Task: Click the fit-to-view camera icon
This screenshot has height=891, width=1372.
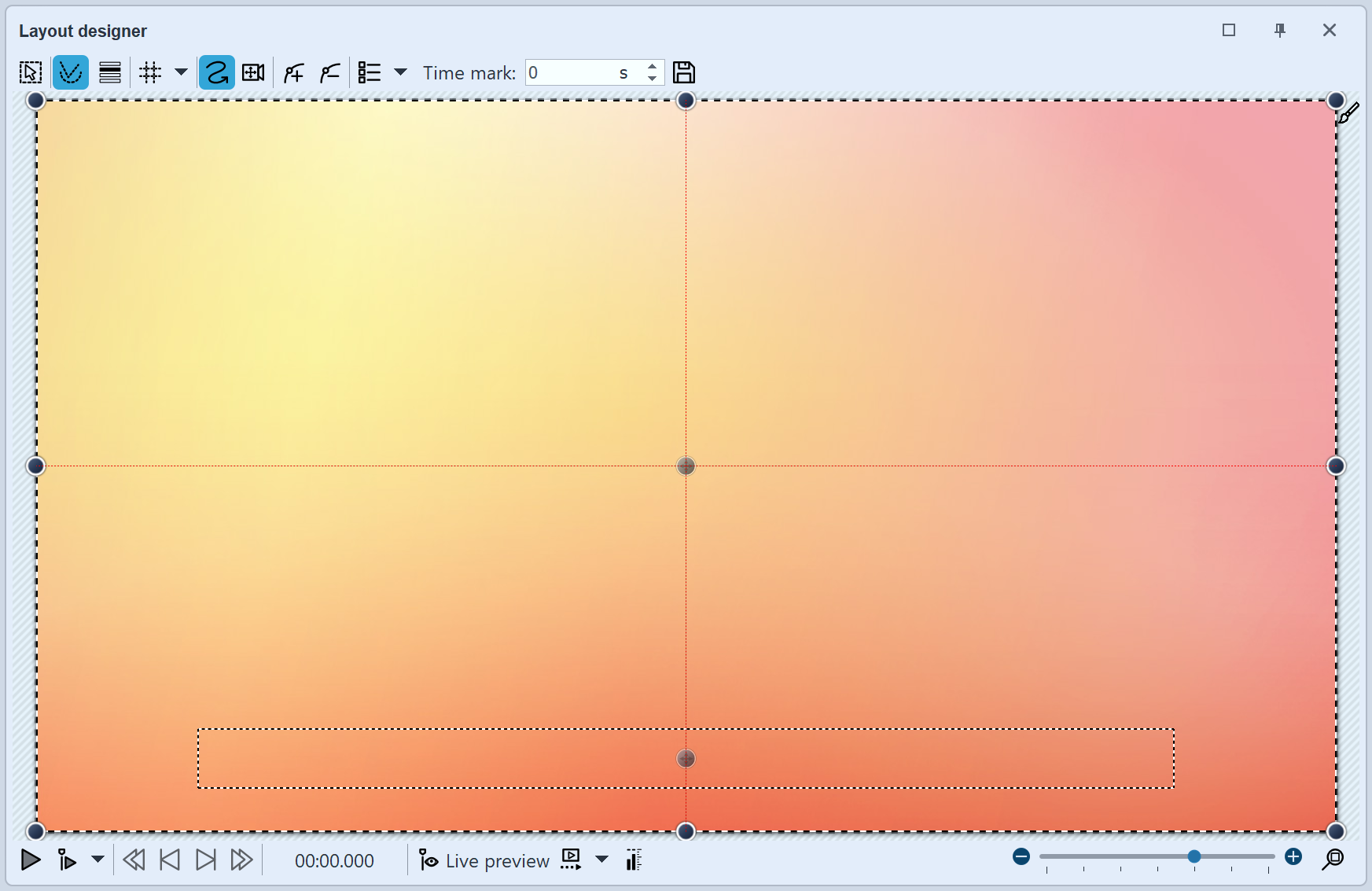Action: coord(252,72)
